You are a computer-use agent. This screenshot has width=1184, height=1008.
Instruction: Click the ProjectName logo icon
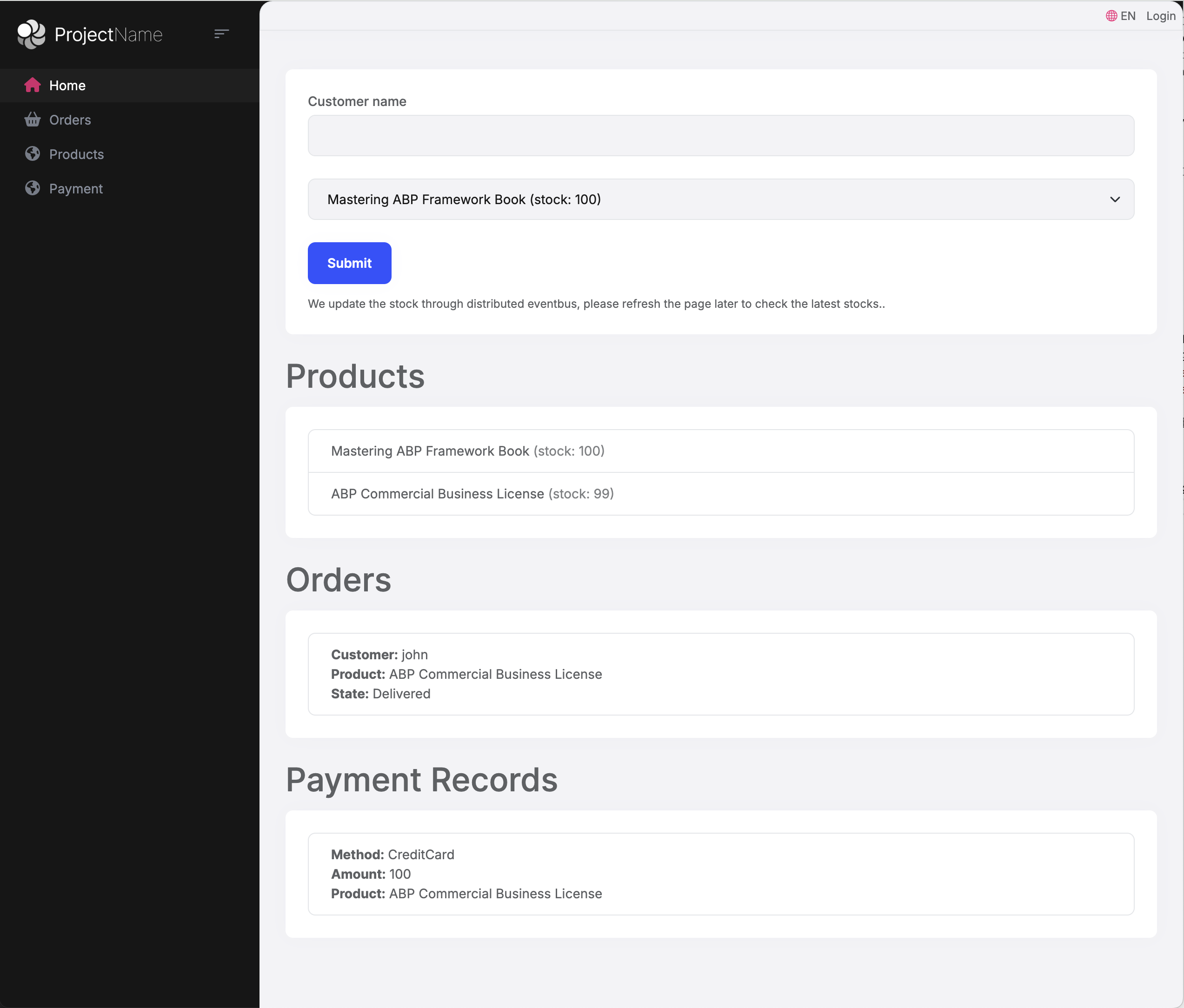[x=32, y=34]
